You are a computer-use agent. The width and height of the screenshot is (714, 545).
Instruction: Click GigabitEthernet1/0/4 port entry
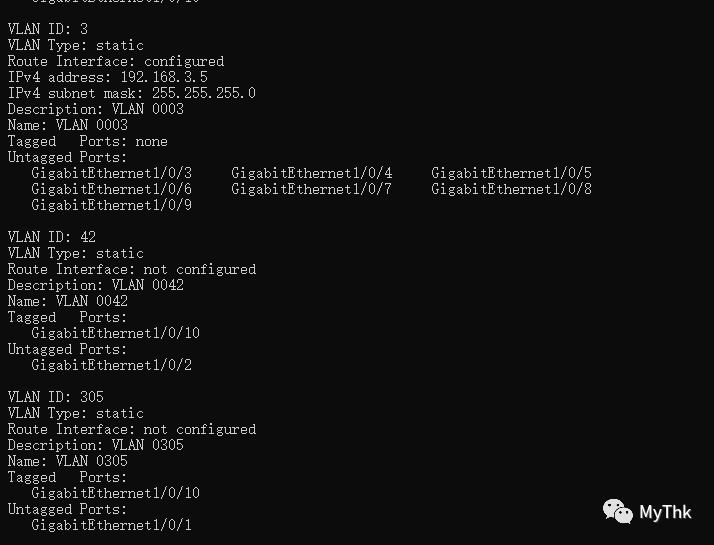click(x=311, y=173)
